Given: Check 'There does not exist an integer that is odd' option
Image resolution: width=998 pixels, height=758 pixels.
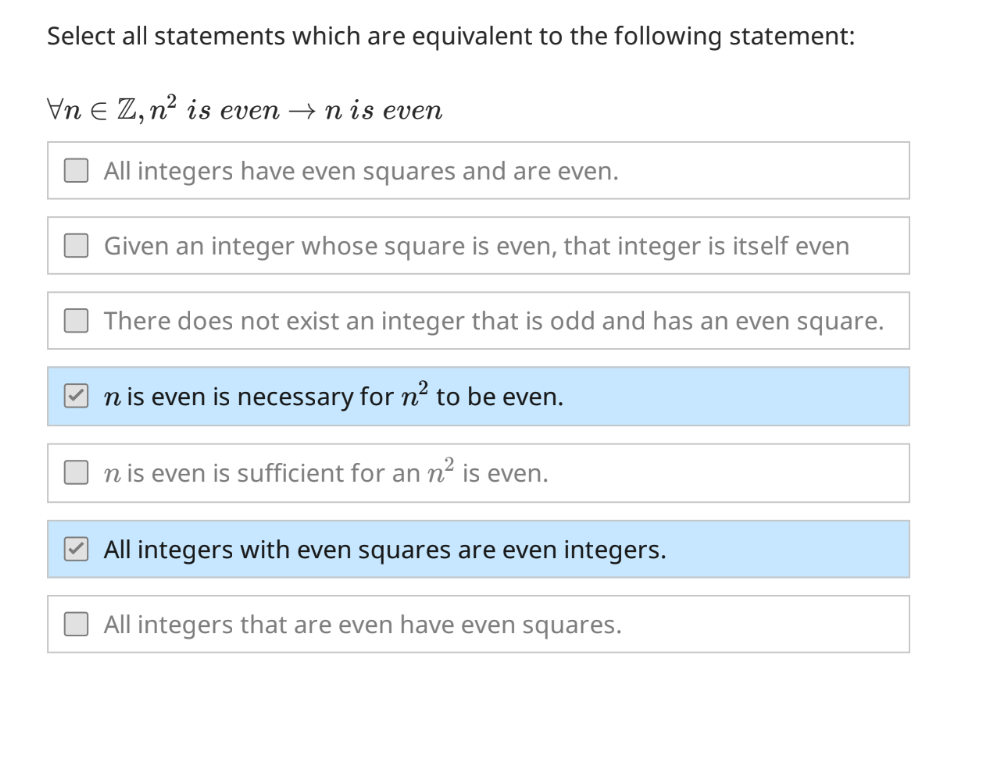Looking at the screenshot, I should coord(75,321).
